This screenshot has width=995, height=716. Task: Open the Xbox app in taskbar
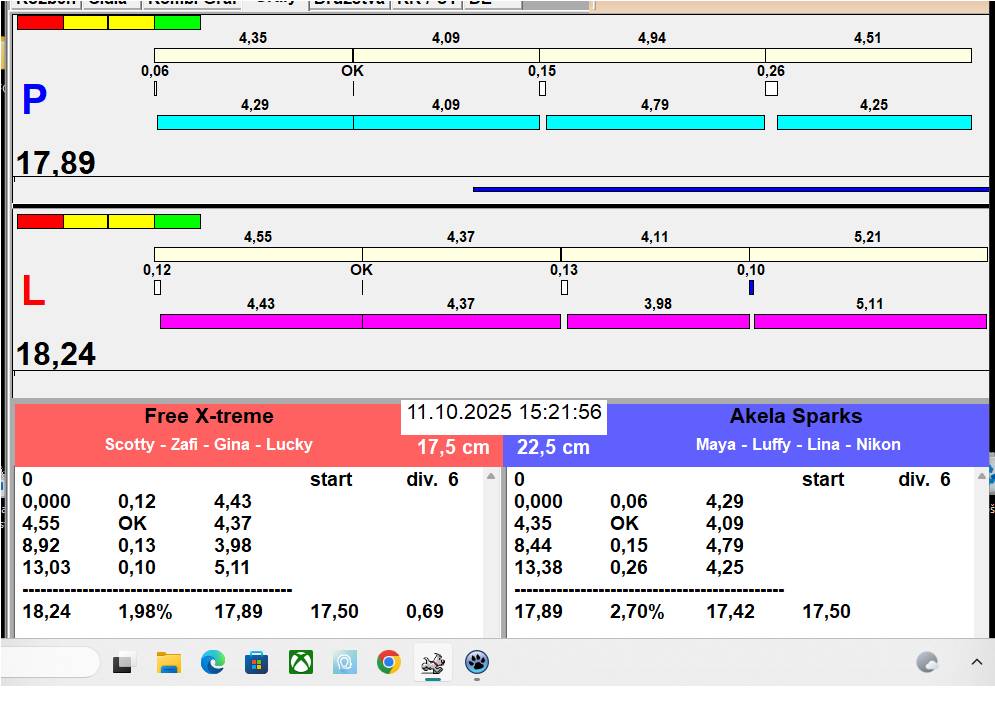[x=300, y=662]
